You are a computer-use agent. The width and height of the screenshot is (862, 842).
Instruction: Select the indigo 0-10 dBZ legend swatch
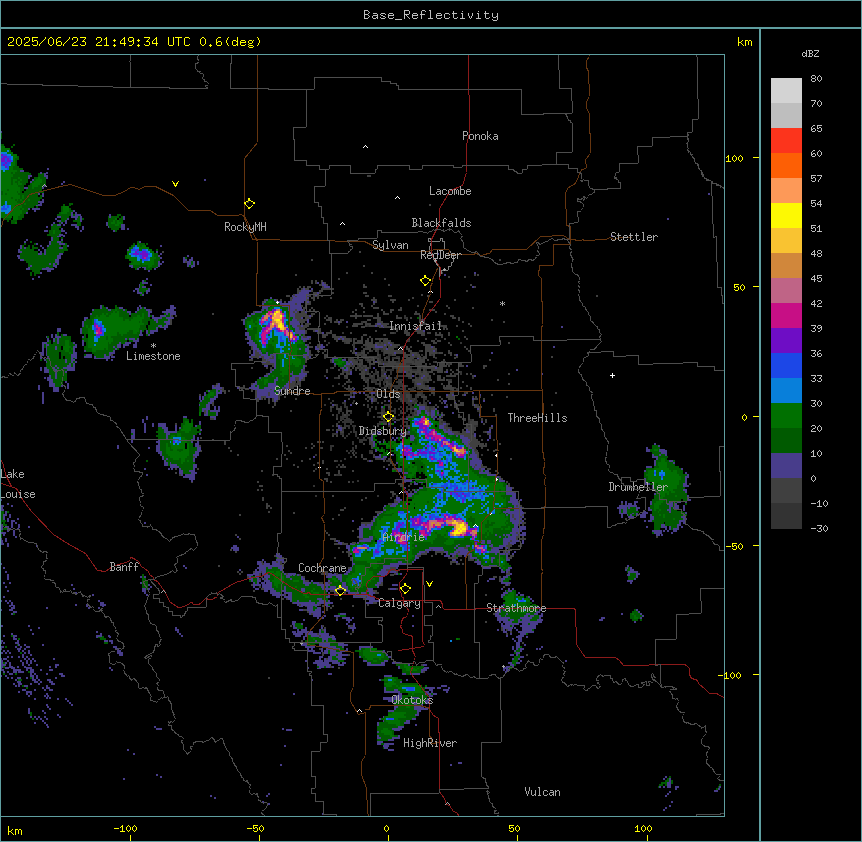pos(786,466)
